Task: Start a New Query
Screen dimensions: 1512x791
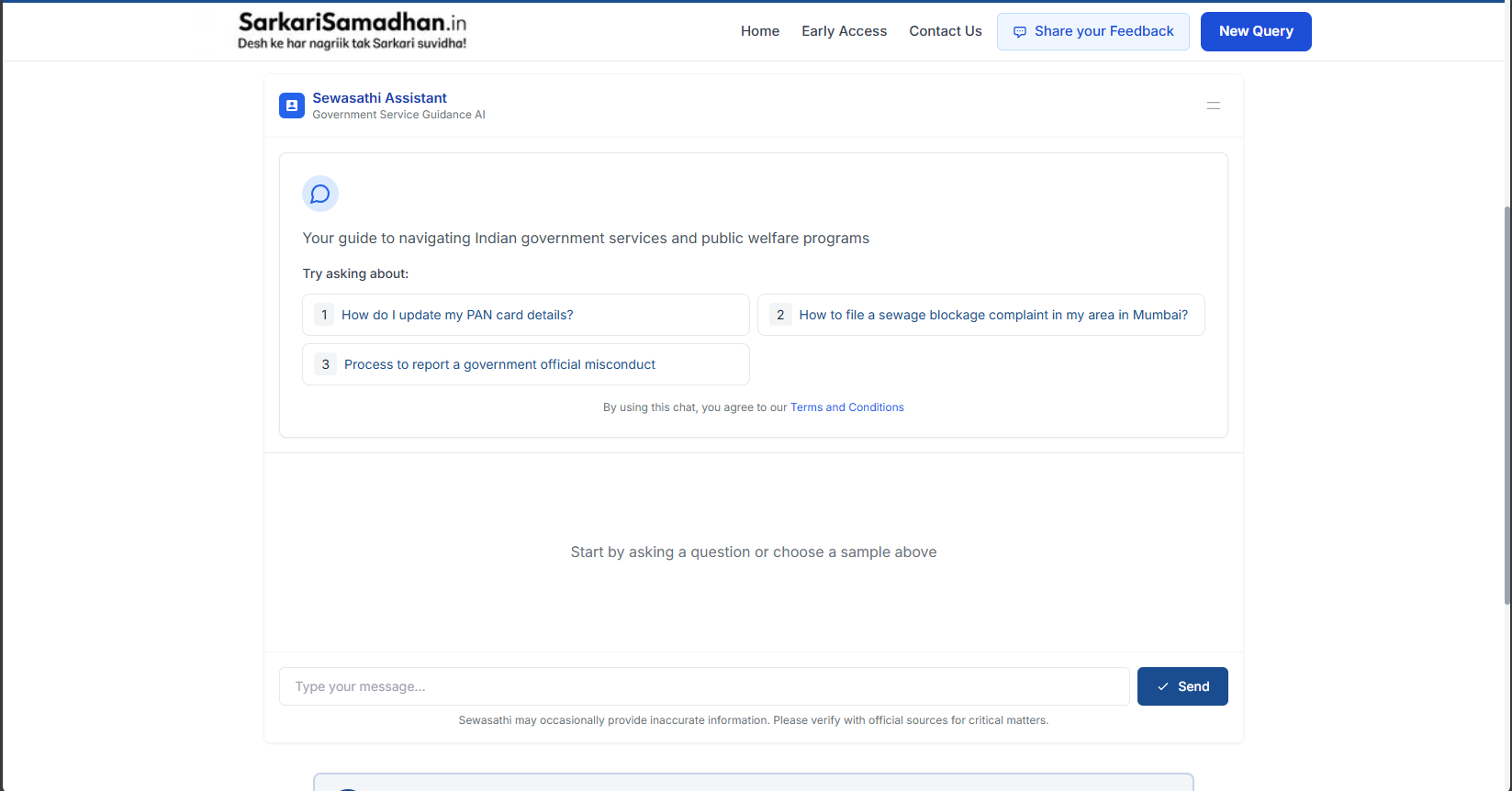Action: coord(1256,31)
